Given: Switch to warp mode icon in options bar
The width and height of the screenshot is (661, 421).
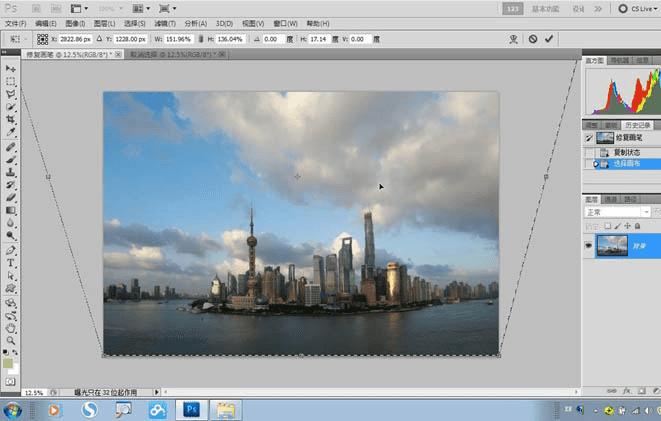Looking at the screenshot, I should click(513, 39).
